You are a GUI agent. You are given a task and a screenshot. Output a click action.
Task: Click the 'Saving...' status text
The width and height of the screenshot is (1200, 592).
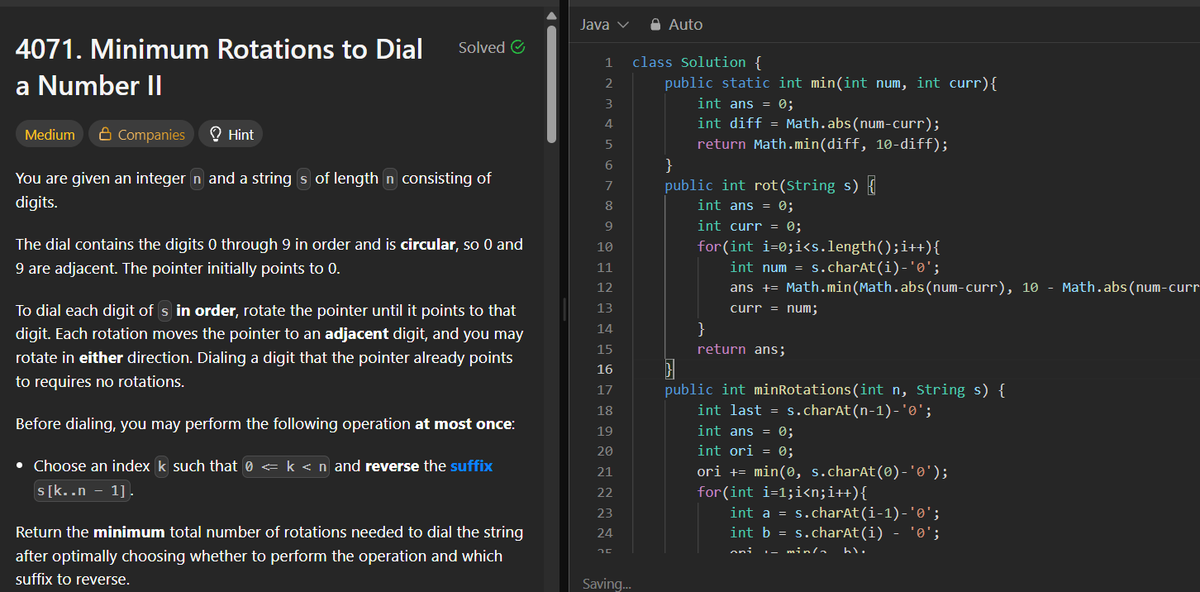(606, 584)
